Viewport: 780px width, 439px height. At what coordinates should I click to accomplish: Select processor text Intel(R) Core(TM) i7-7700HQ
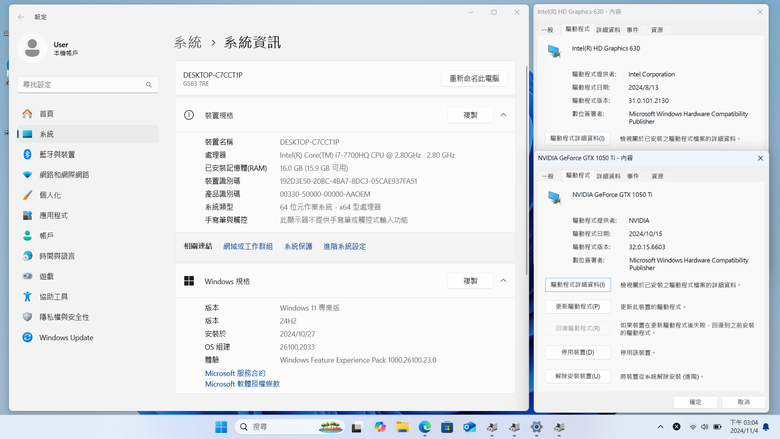[x=367, y=155]
